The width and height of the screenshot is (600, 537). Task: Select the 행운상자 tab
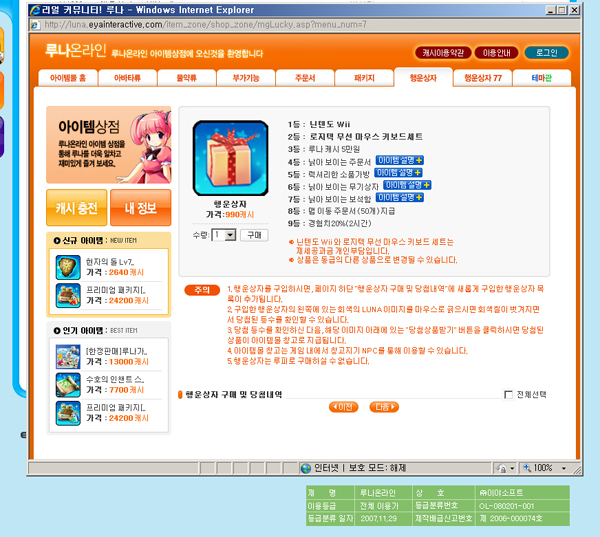coord(423,78)
